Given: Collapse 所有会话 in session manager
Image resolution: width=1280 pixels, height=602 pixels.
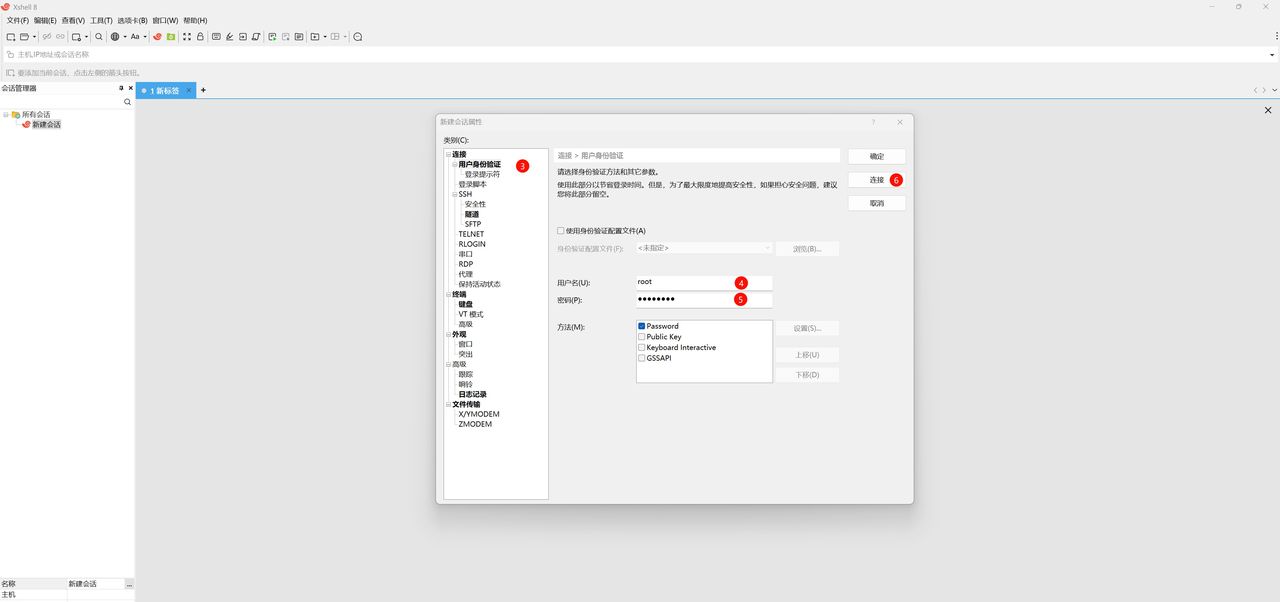Looking at the screenshot, I should pyautogui.click(x=5, y=114).
